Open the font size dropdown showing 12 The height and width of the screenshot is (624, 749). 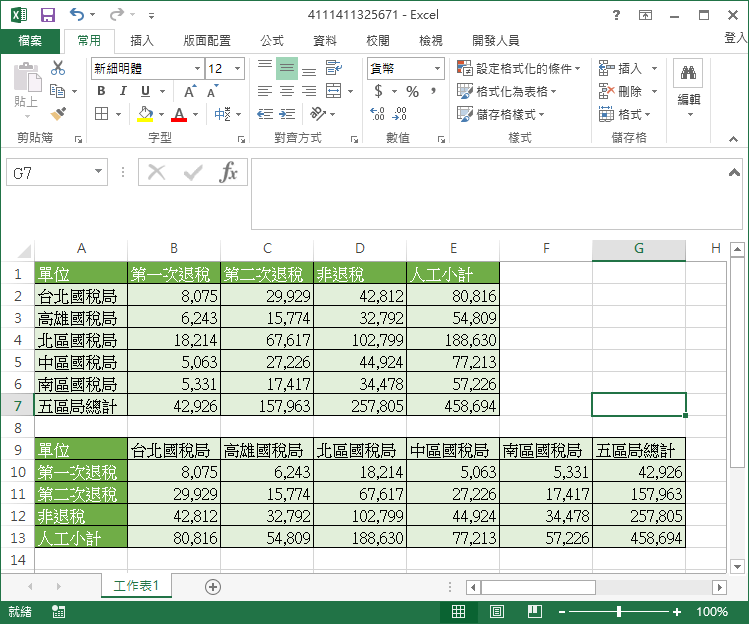click(237, 68)
